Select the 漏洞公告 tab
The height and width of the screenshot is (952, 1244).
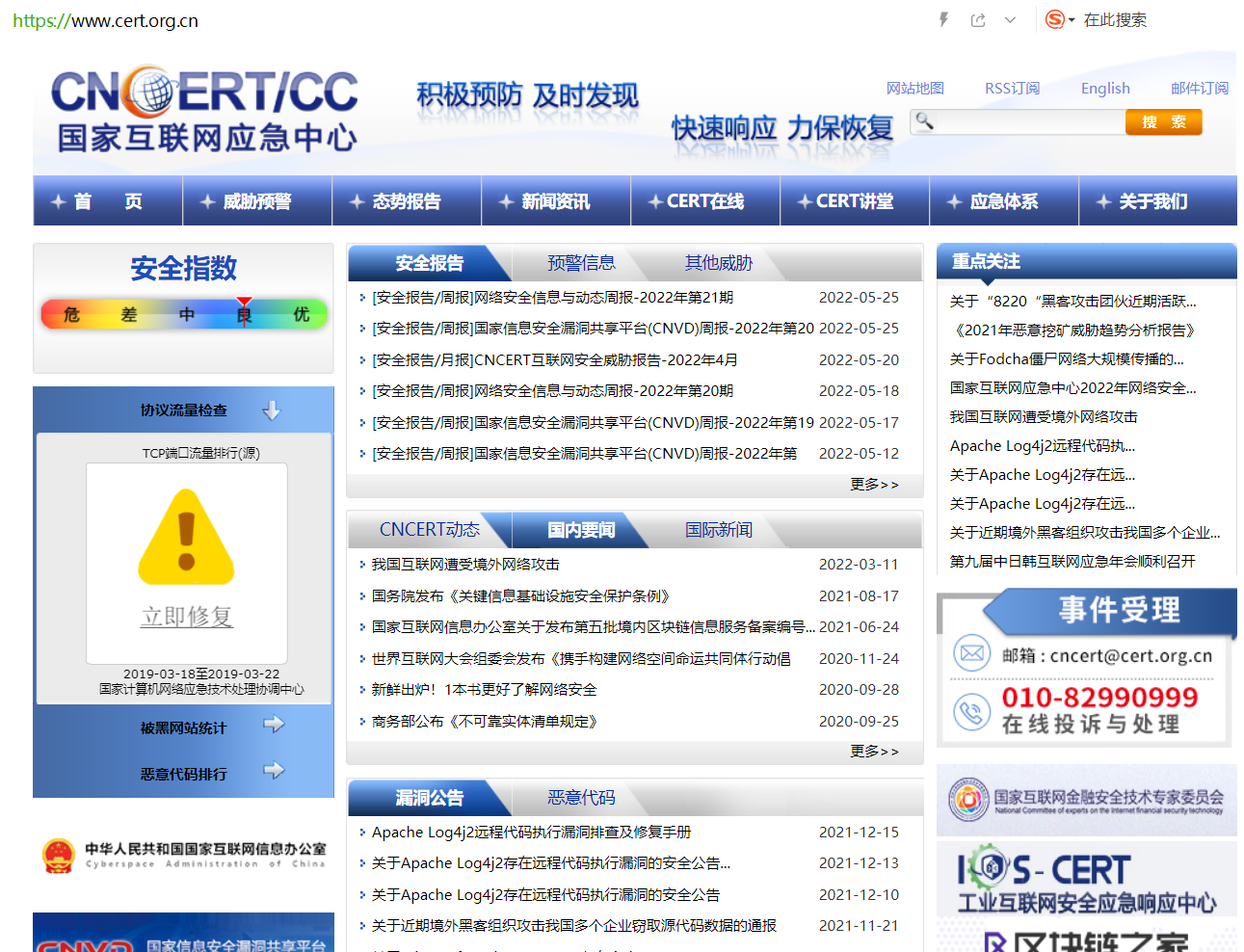[430, 798]
